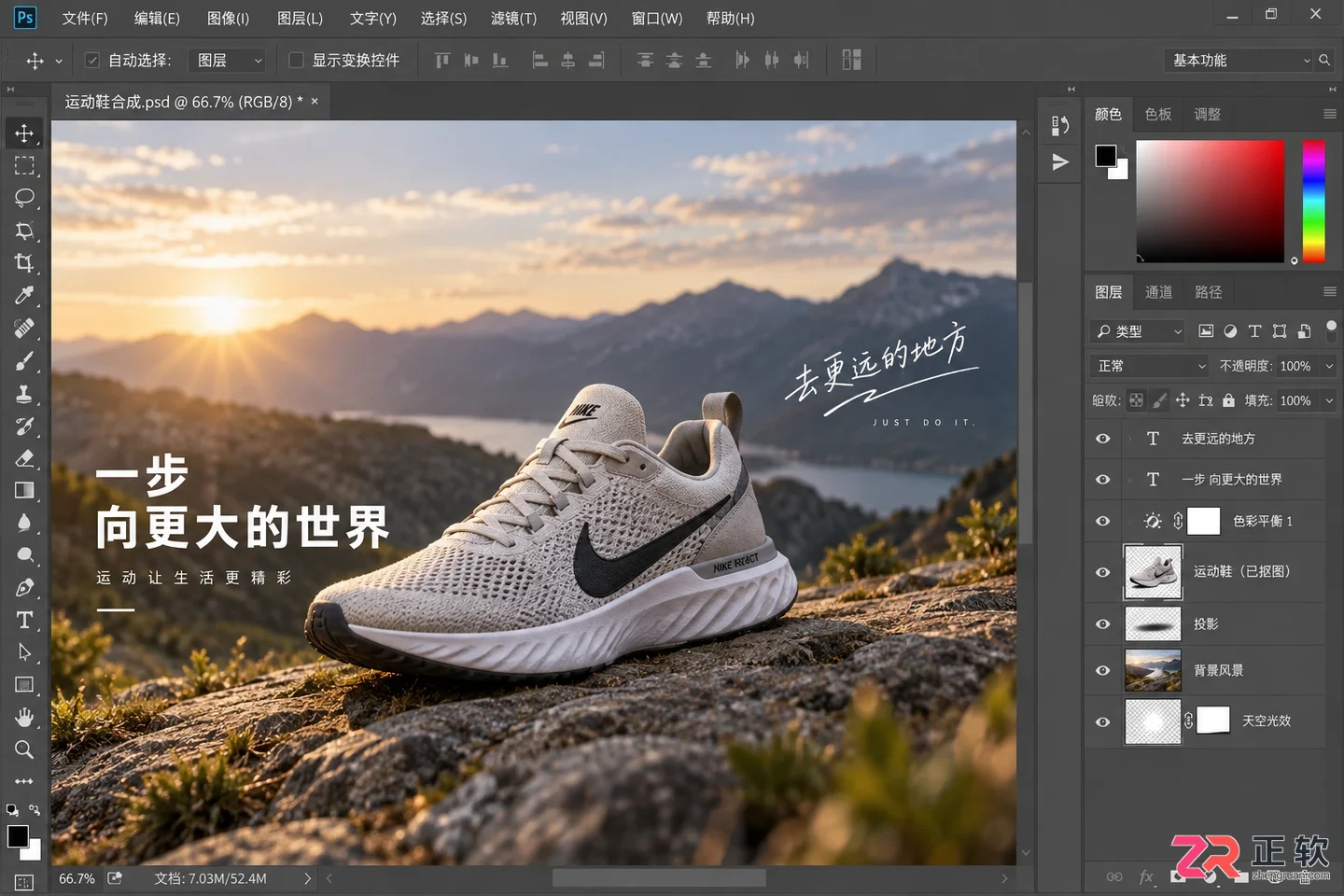
Task: Select the Eyedropper tool
Action: tap(24, 295)
